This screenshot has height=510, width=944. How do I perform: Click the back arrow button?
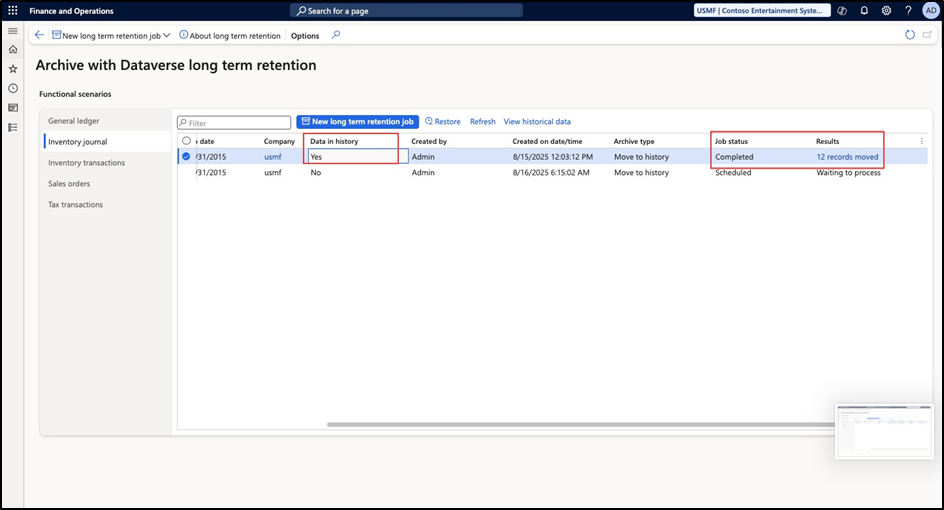click(39, 35)
